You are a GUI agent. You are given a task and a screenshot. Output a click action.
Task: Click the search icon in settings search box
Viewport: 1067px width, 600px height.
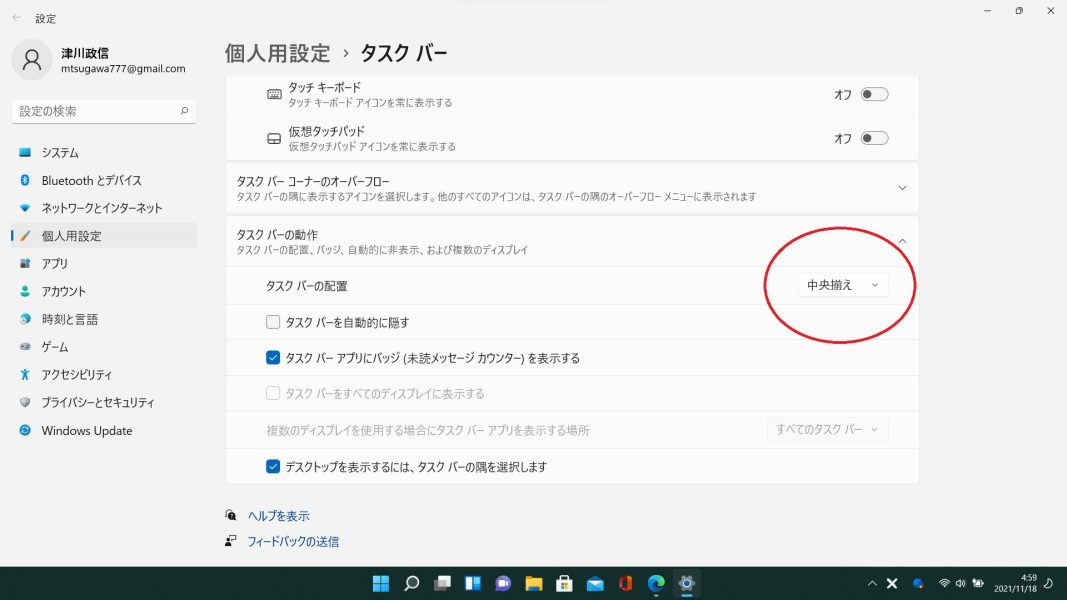pos(184,111)
